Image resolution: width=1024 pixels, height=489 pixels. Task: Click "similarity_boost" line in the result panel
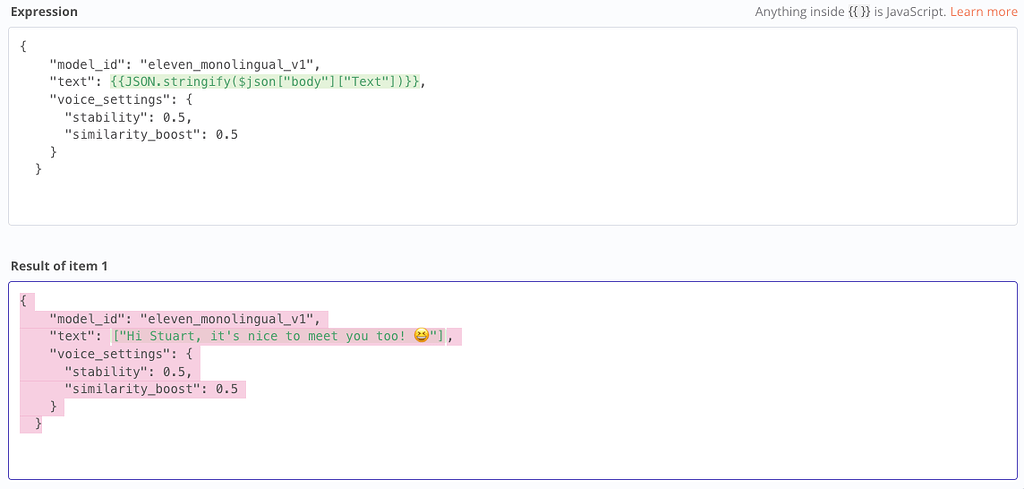tap(150, 389)
